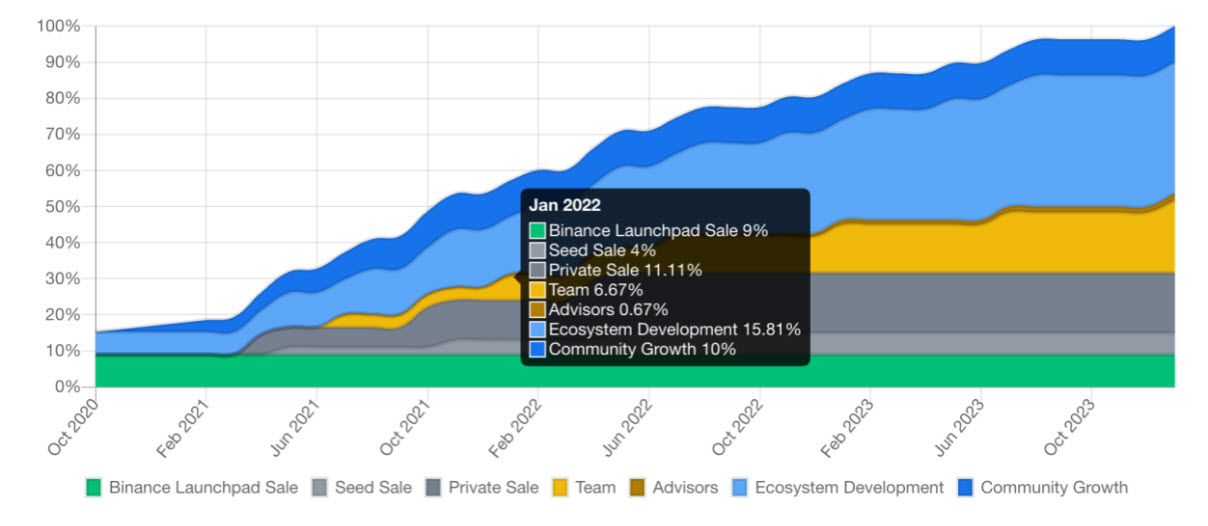This screenshot has width=1208, height=526.
Task: Hide Ecosystem Development series via legend label
Action: 849,488
